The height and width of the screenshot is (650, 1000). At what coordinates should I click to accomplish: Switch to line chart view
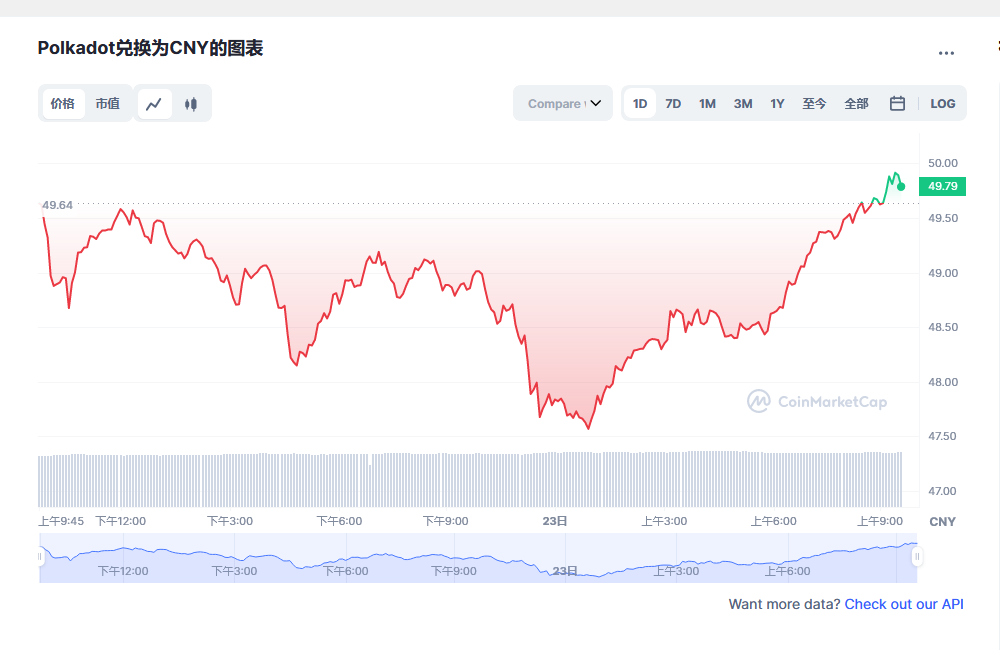point(154,104)
